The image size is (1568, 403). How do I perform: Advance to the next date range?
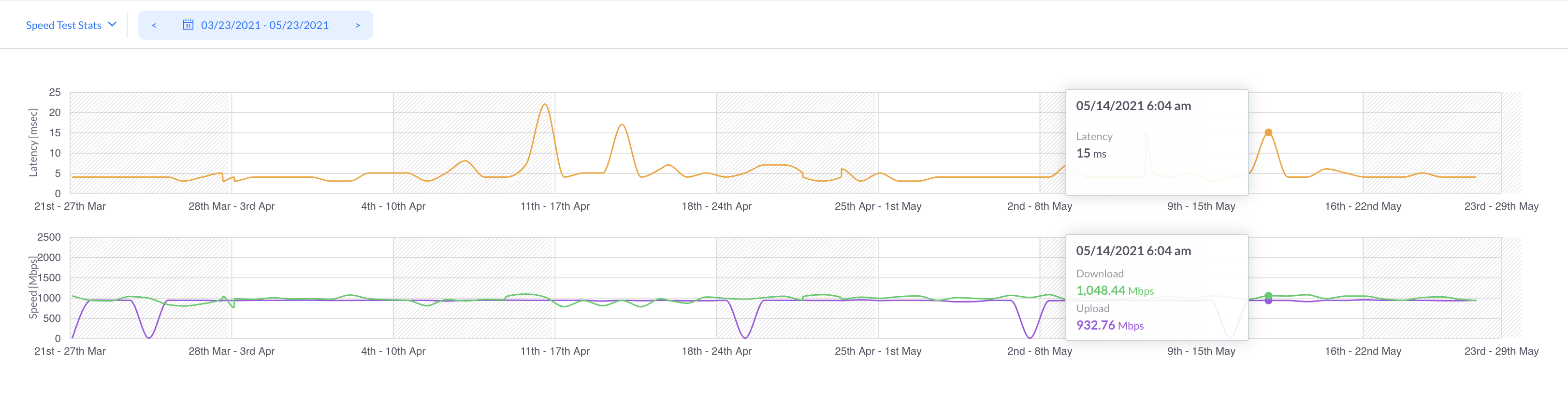(x=357, y=25)
